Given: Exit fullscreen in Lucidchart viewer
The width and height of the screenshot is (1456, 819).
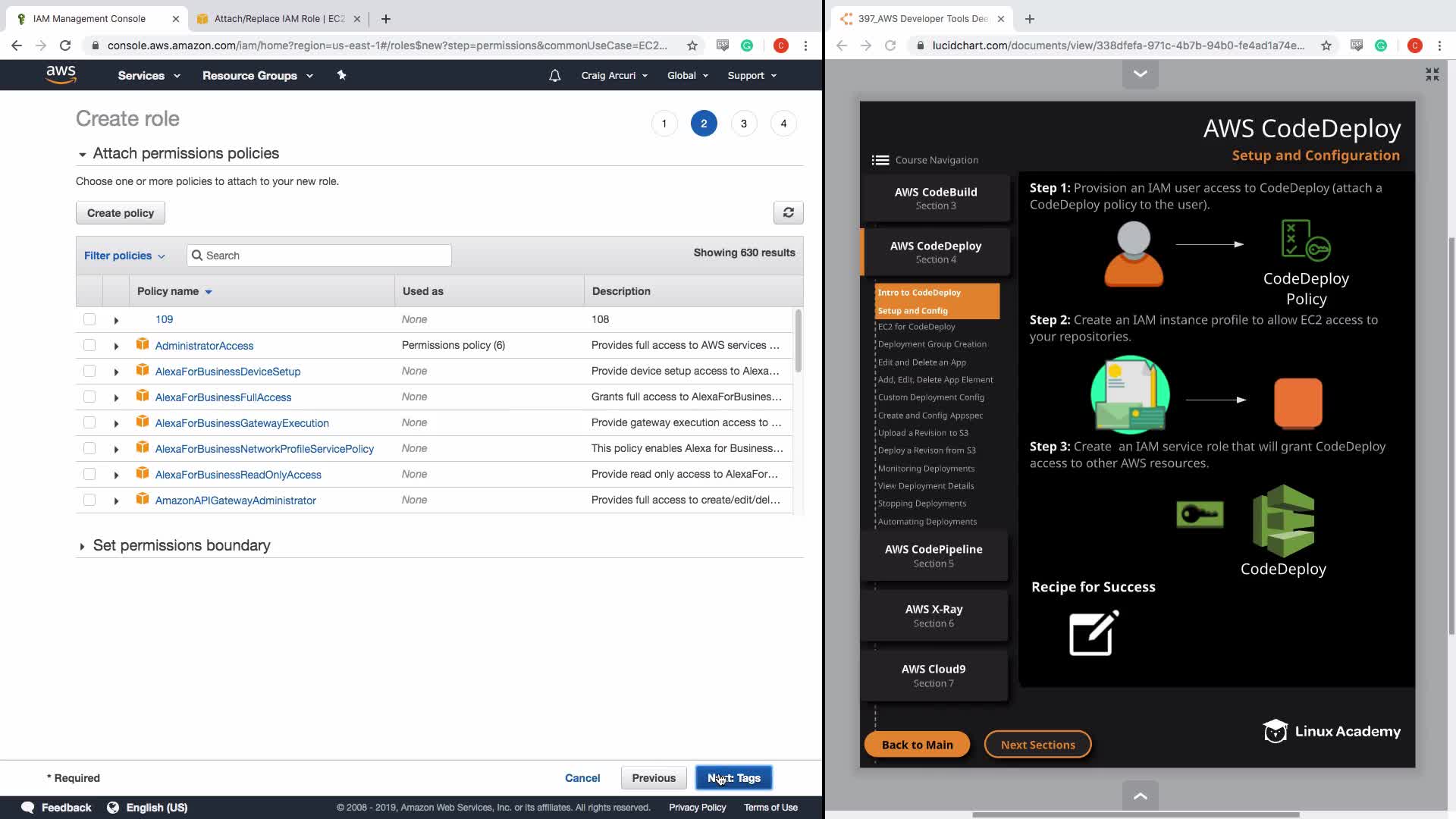Looking at the screenshot, I should (x=1432, y=74).
